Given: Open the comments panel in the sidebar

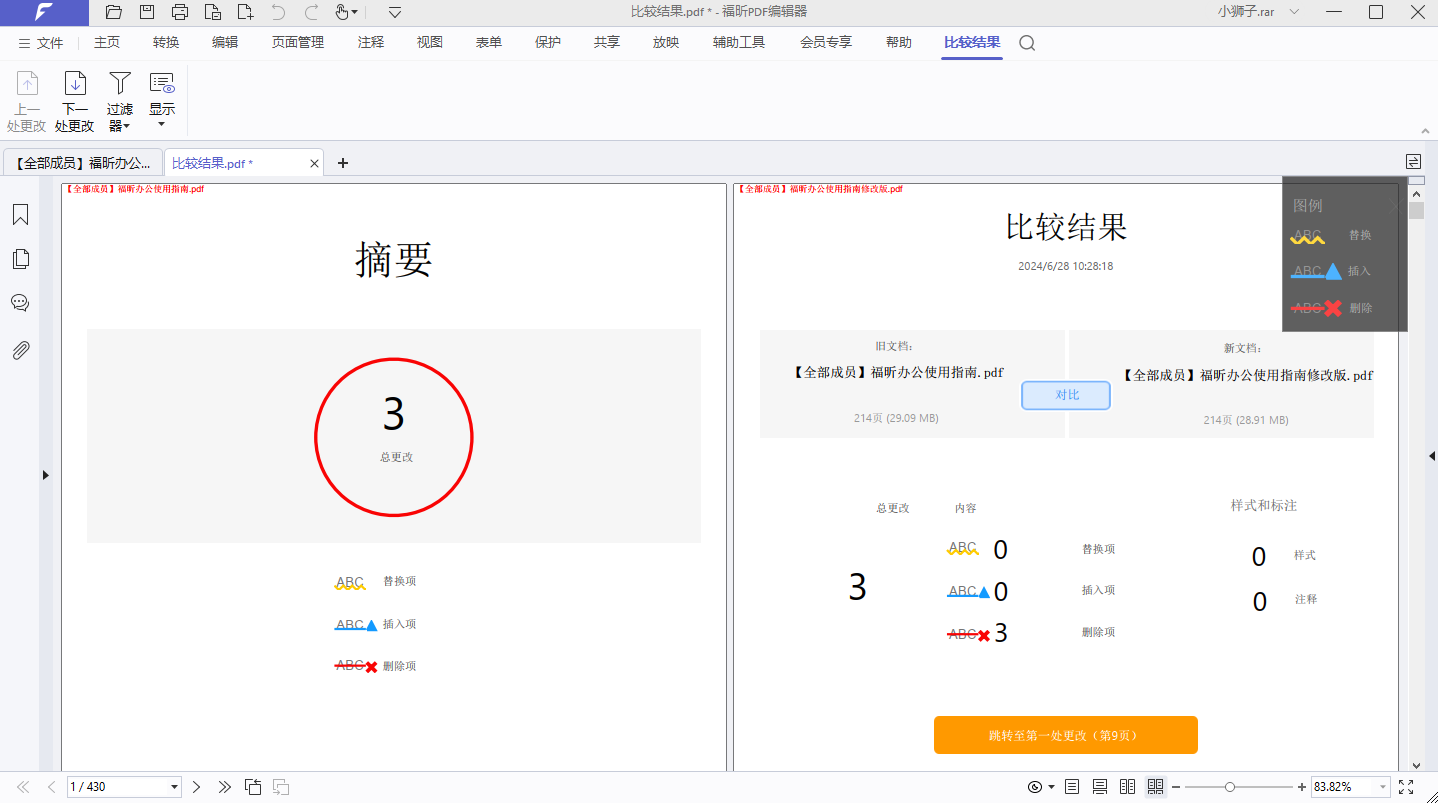Looking at the screenshot, I should point(20,303).
